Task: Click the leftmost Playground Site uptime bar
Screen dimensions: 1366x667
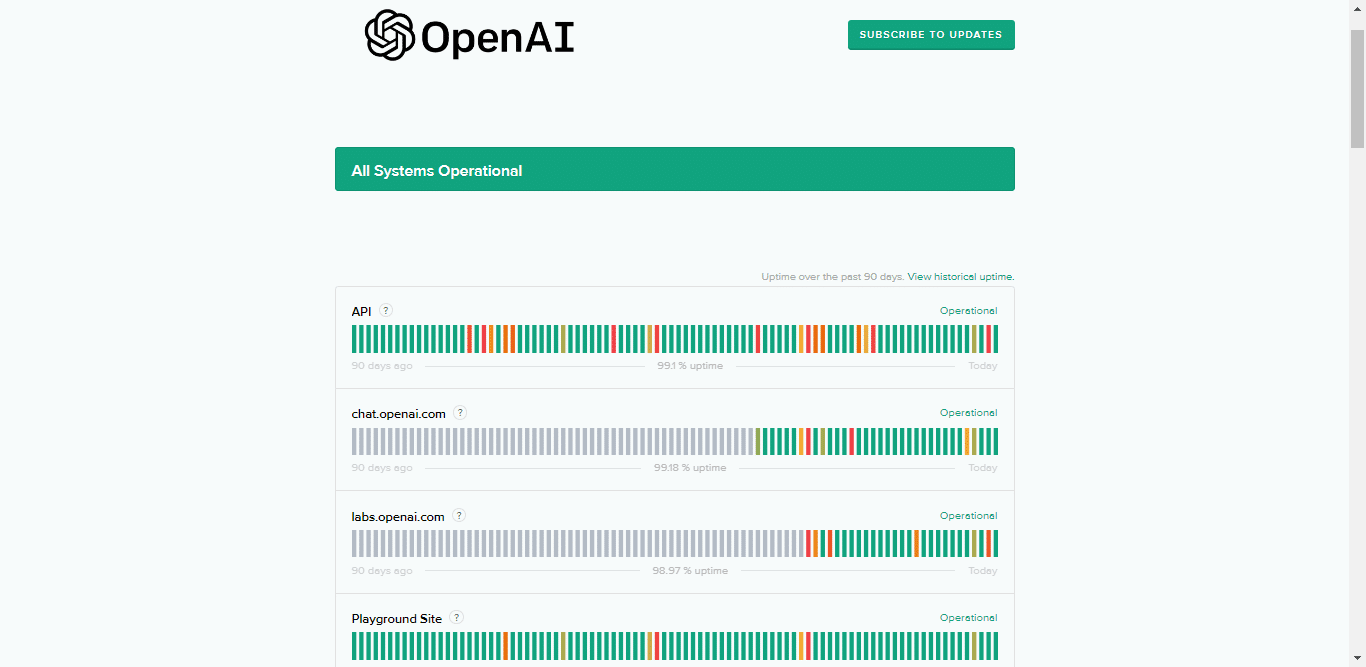Action: [x=354, y=646]
